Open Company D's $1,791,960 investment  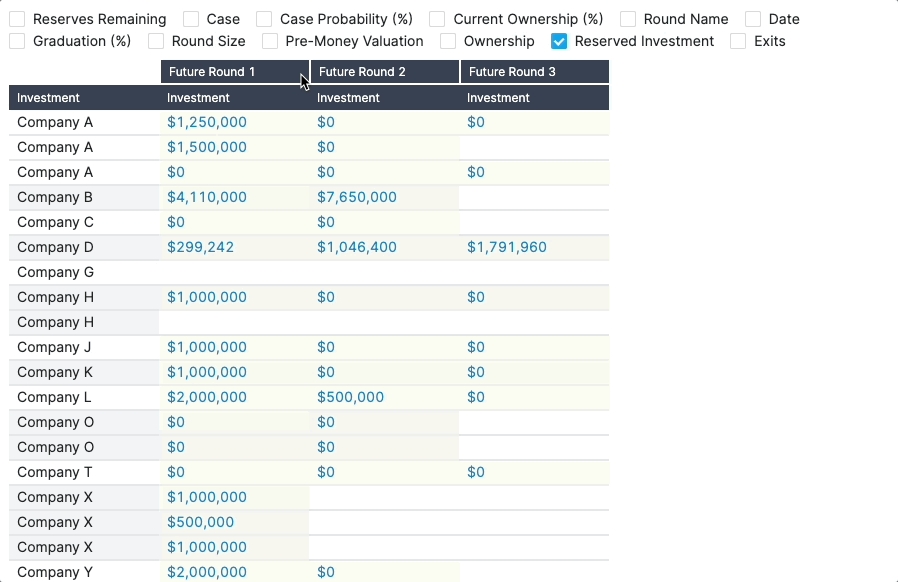[507, 247]
